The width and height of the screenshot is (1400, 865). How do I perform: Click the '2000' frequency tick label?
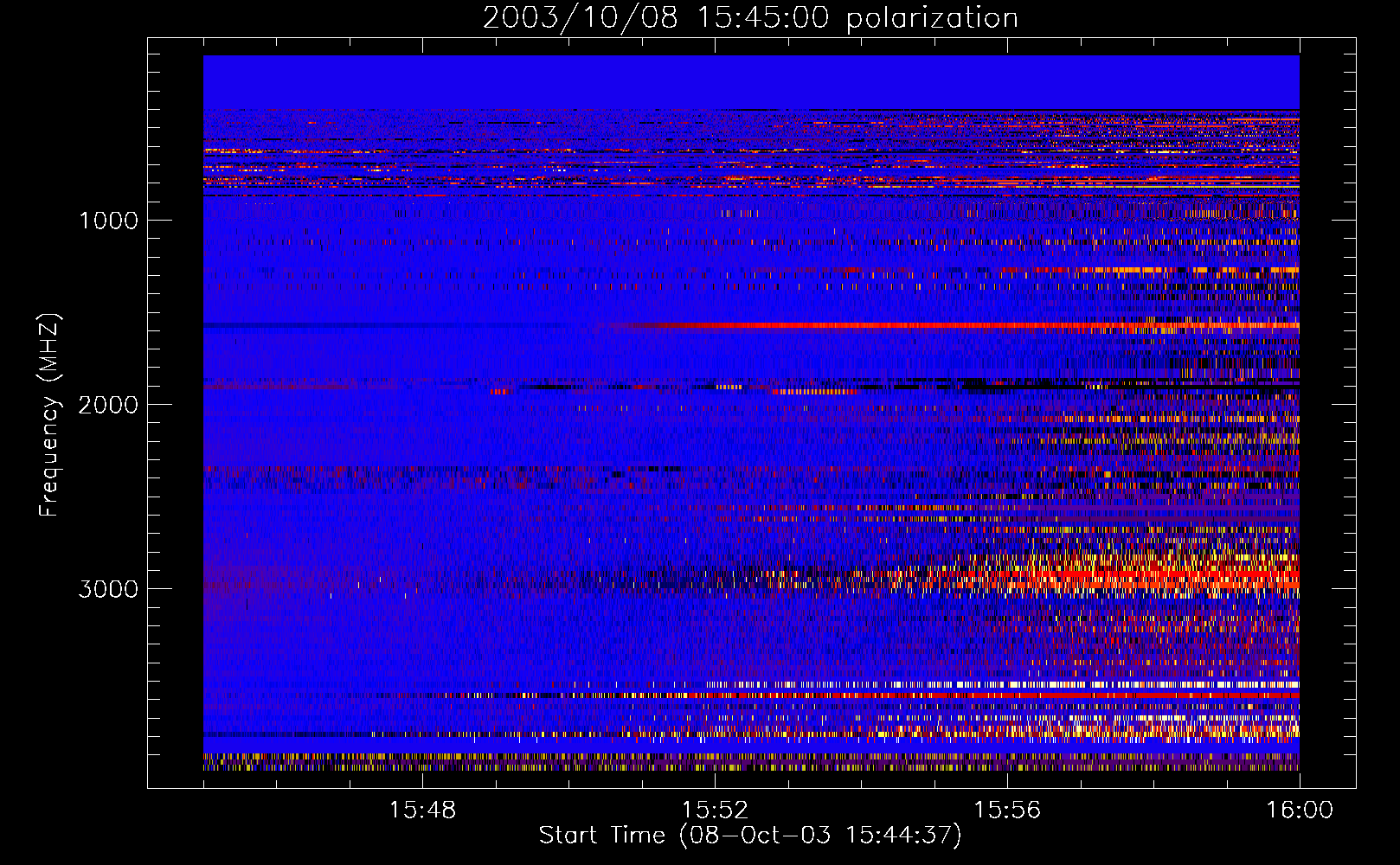pyautogui.click(x=108, y=405)
